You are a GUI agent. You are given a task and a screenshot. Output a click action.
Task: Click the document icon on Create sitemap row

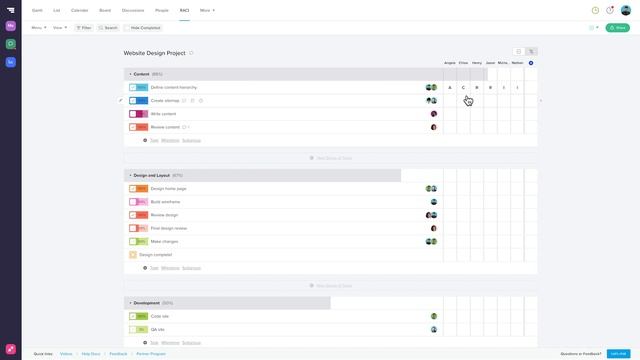192,100
